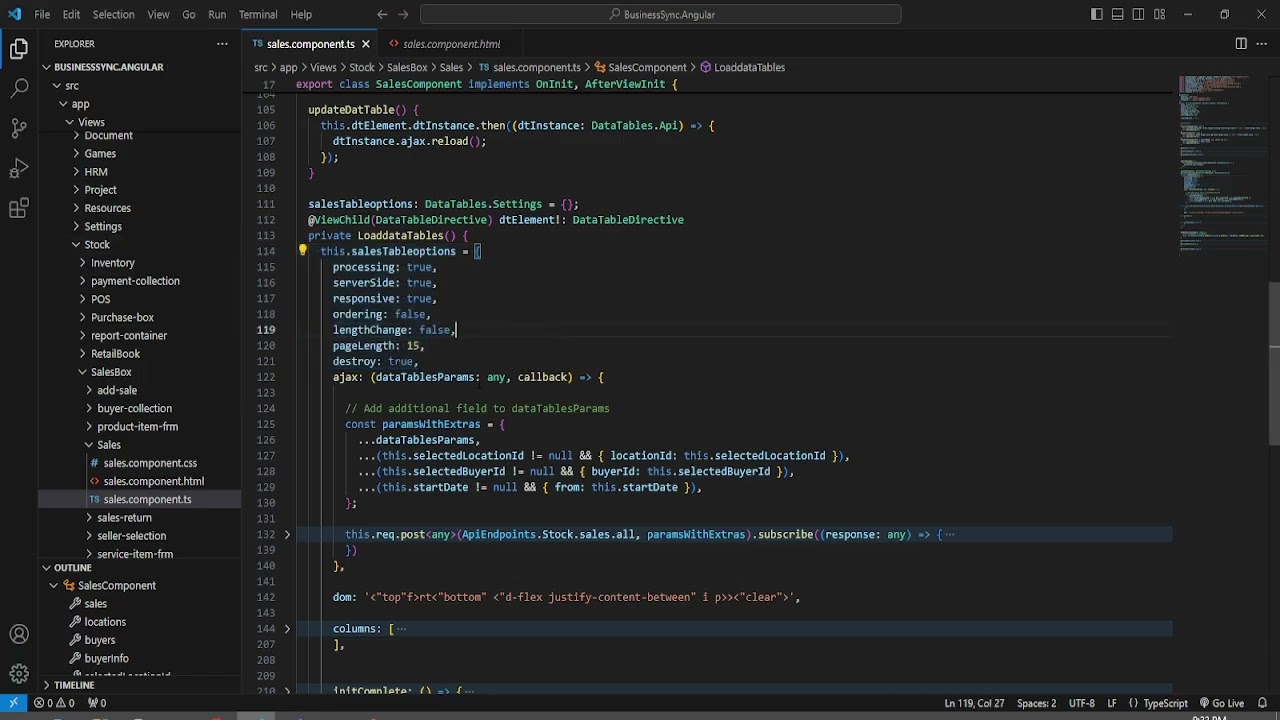Expand the Inventory folder
Screen dimensions: 1280x720
pyautogui.click(x=112, y=263)
